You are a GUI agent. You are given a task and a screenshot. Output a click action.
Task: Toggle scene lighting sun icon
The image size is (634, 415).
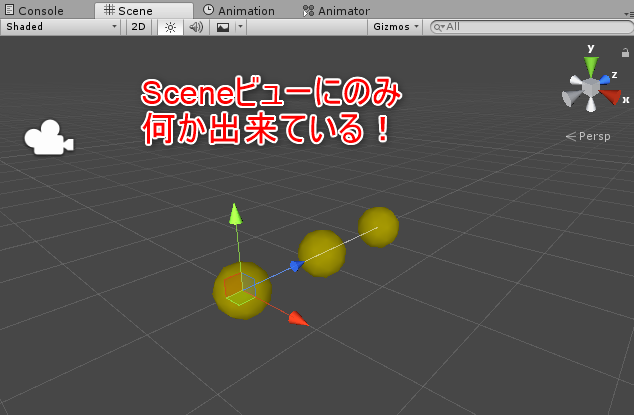[x=170, y=27]
